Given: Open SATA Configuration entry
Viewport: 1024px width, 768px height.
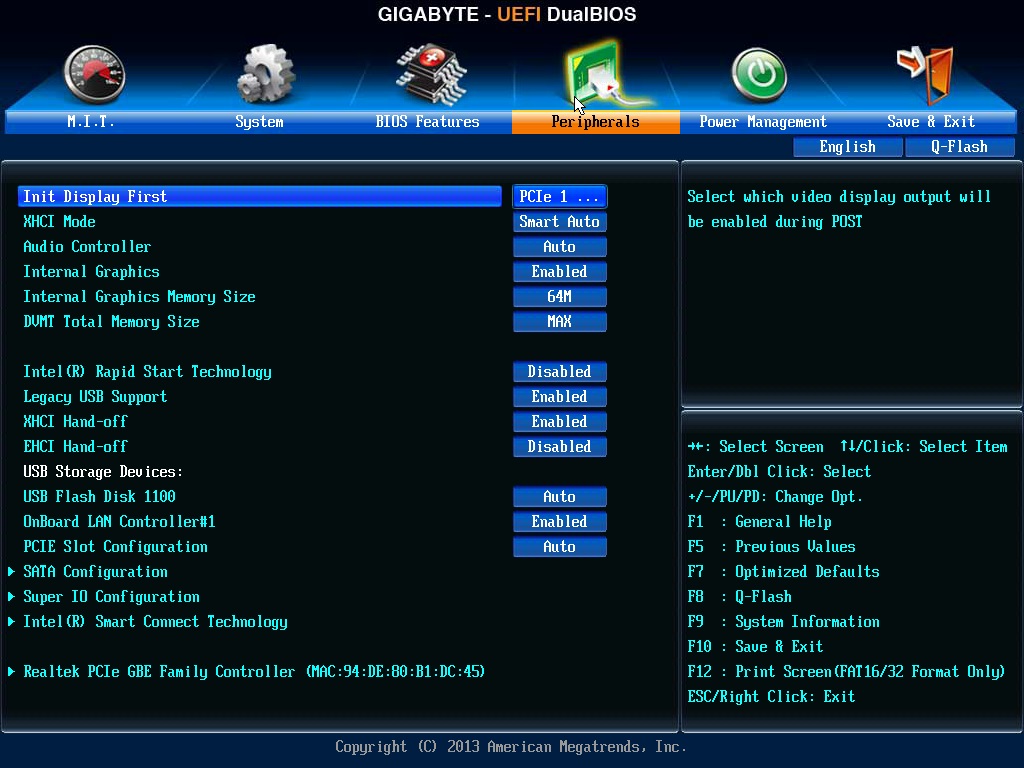Looking at the screenshot, I should click(95, 571).
